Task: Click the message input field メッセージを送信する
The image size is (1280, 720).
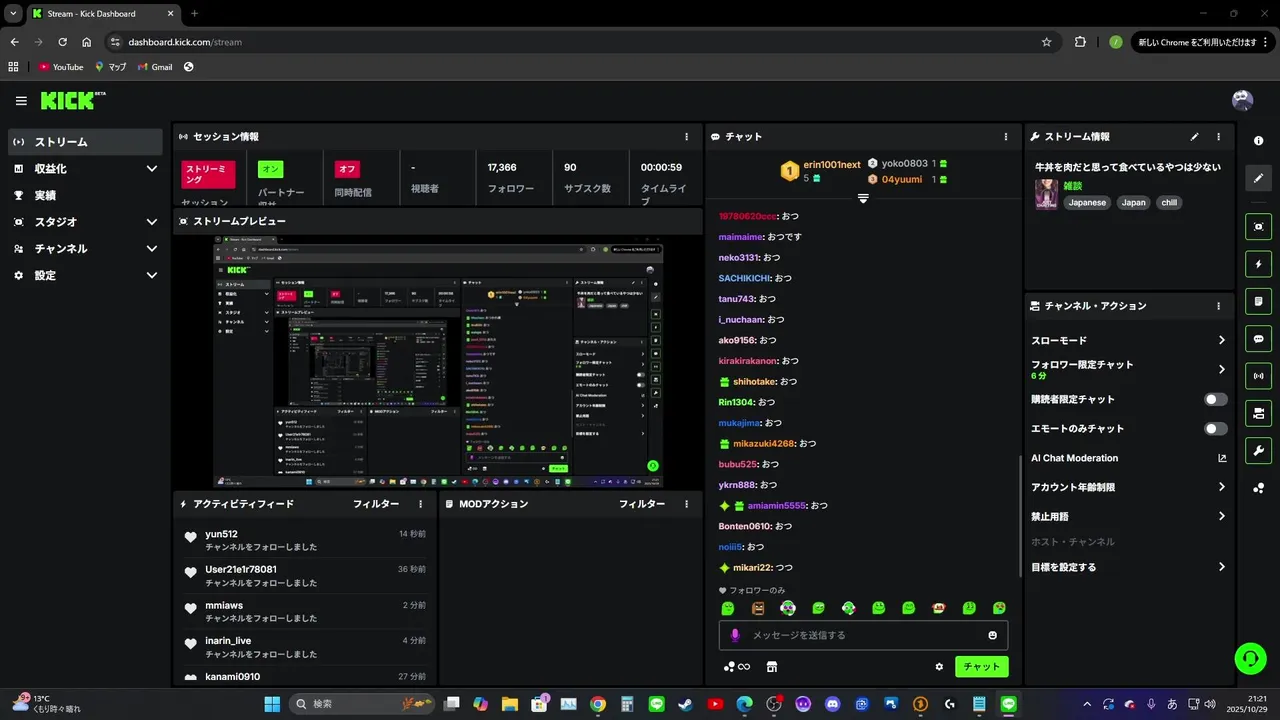Action: (863, 635)
